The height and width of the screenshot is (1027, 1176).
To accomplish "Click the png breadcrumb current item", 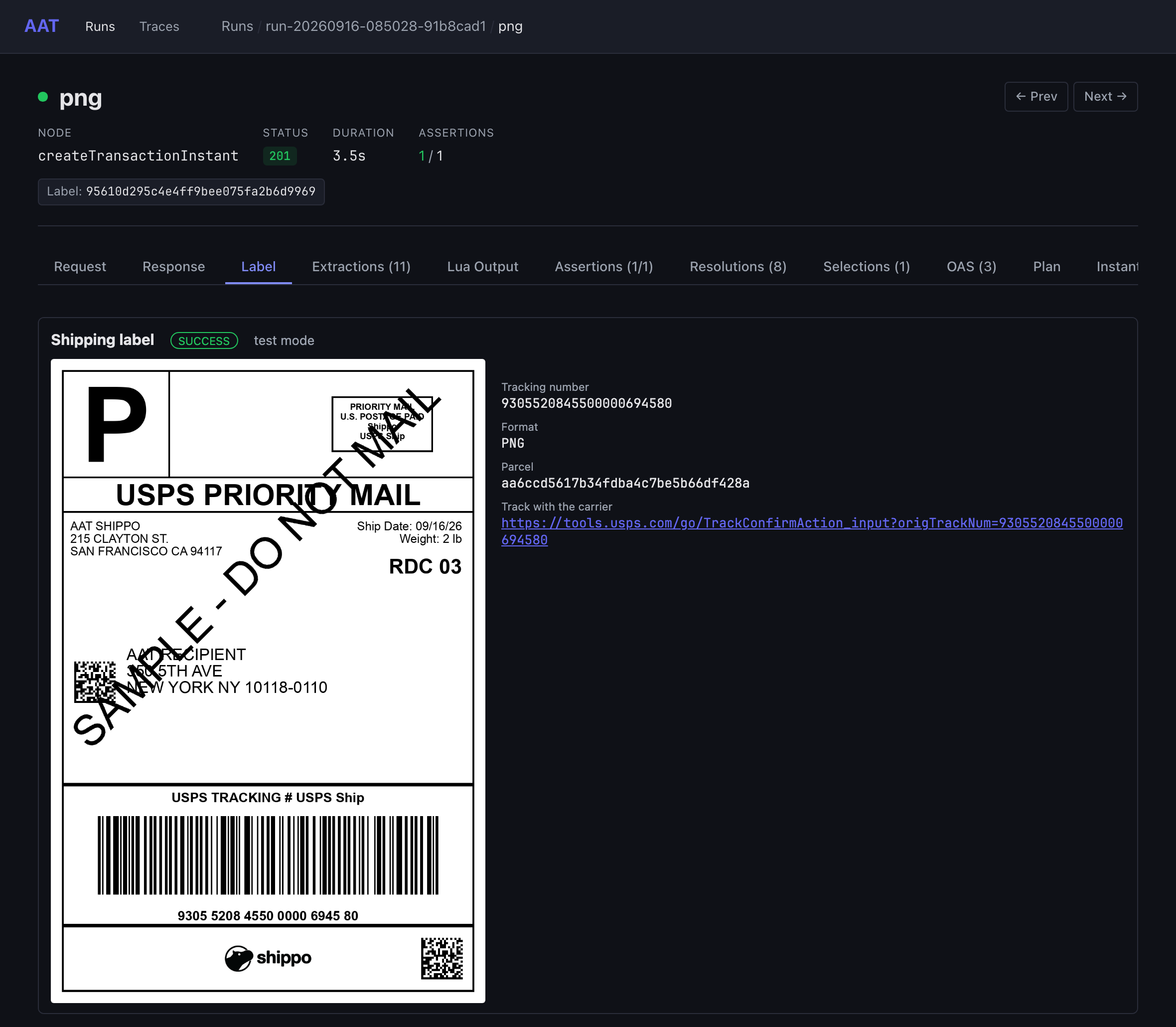I will coord(510,26).
